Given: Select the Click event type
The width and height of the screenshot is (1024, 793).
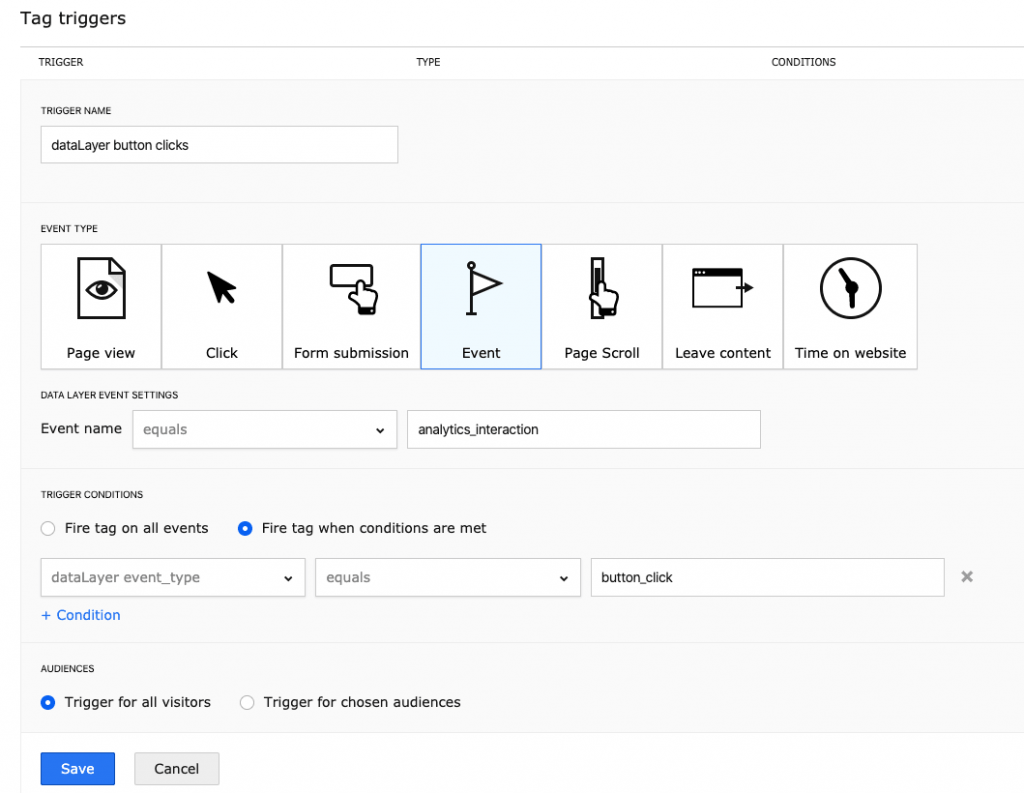Looking at the screenshot, I should [221, 305].
